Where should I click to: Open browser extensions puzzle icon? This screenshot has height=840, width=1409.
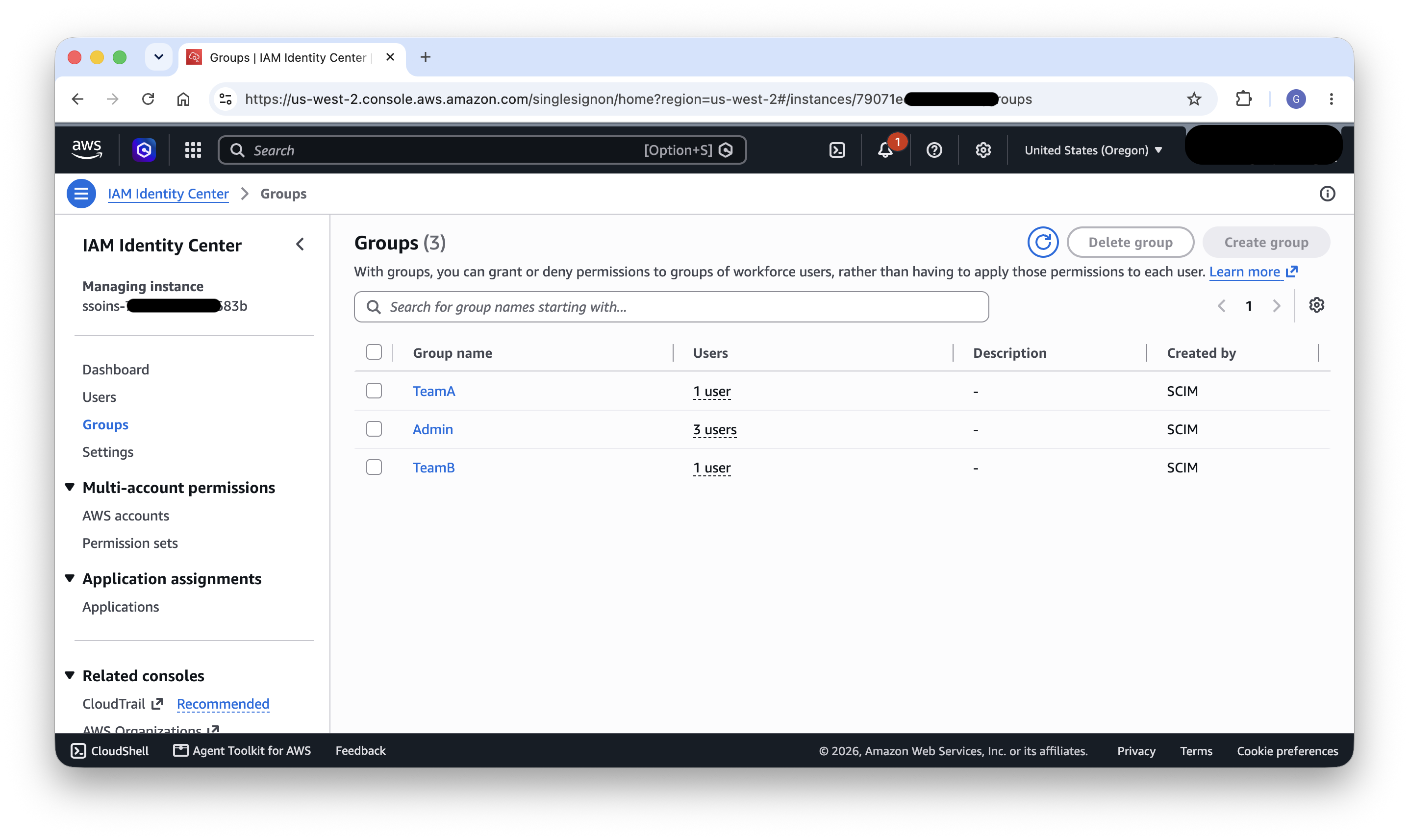coord(1243,99)
